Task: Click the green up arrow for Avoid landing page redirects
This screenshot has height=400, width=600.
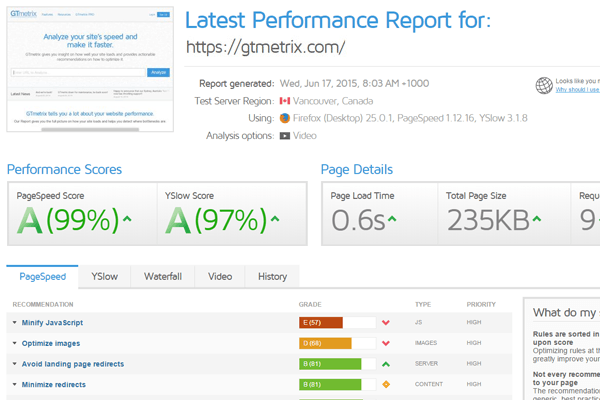Action: click(385, 364)
